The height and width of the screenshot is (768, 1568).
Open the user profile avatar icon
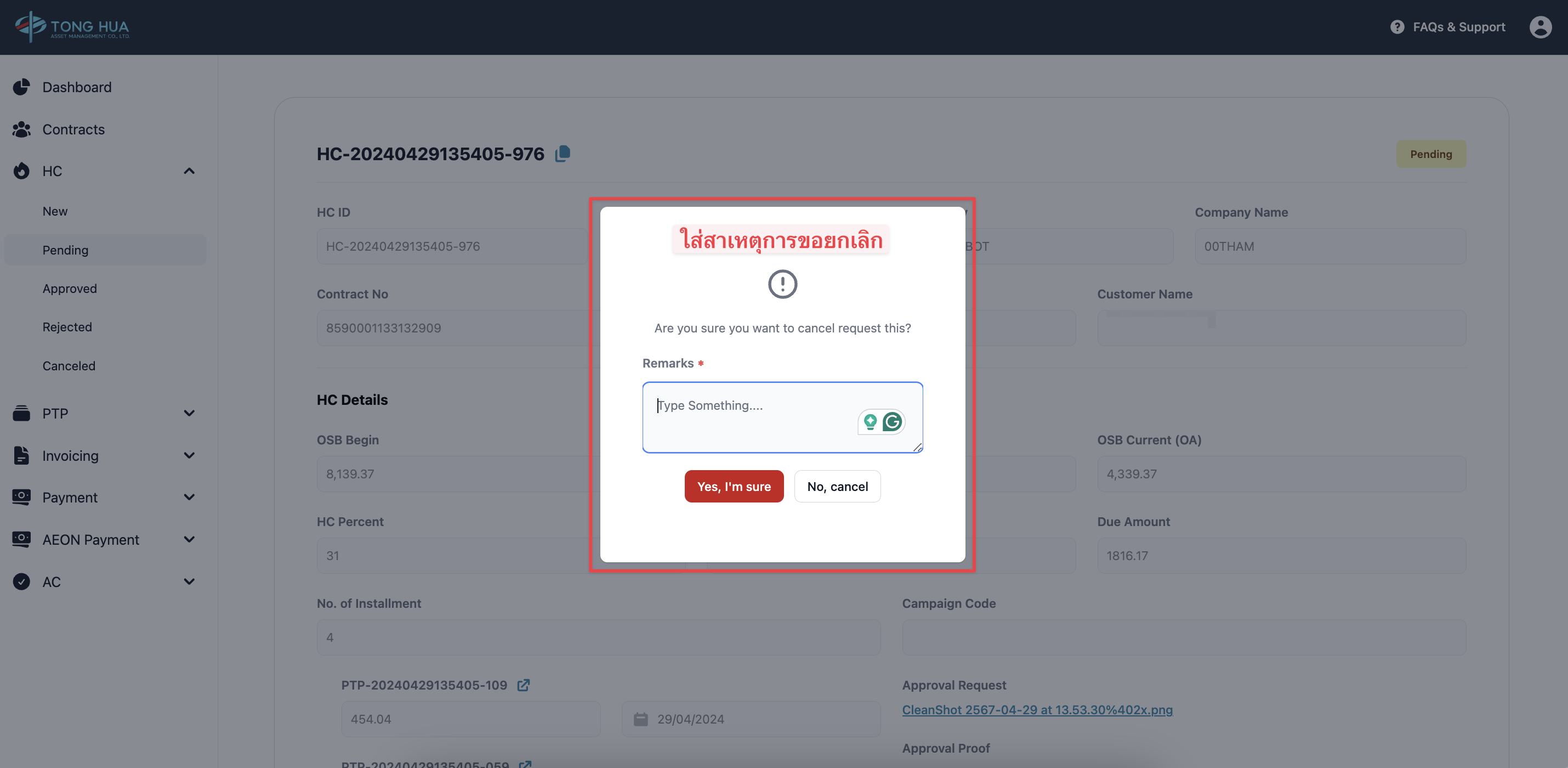[1540, 27]
